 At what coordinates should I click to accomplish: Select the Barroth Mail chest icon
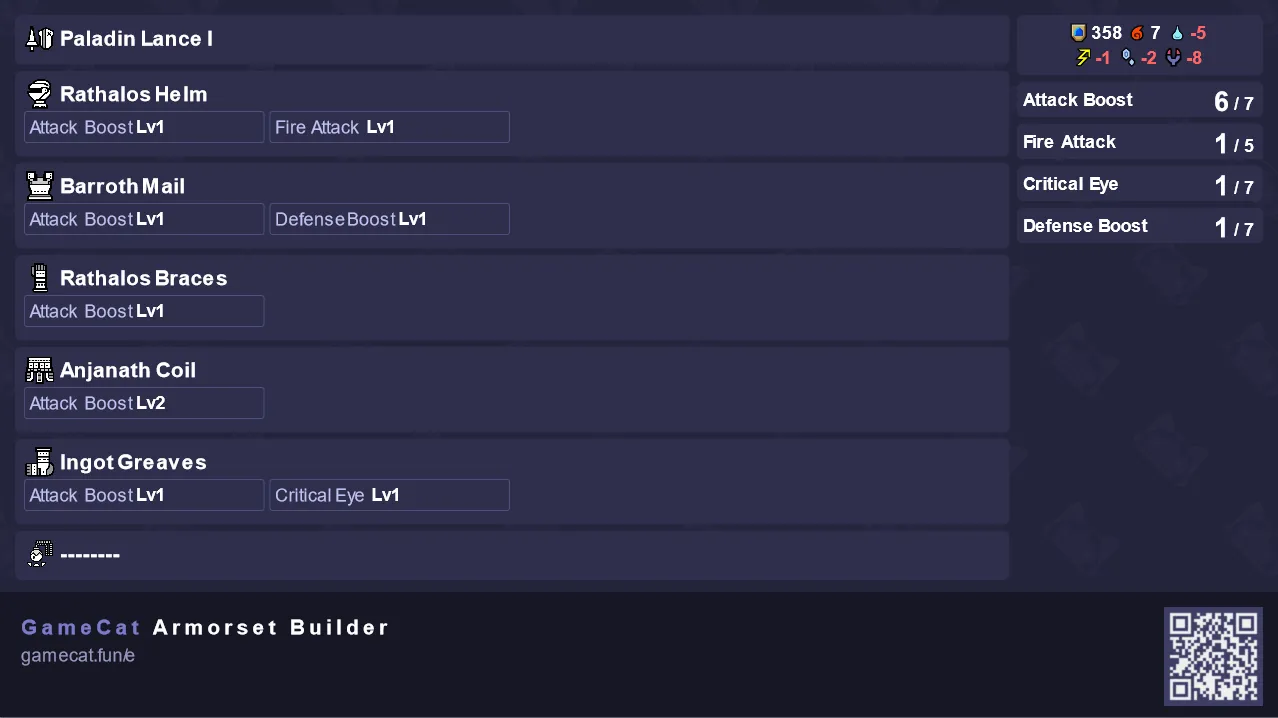39,186
